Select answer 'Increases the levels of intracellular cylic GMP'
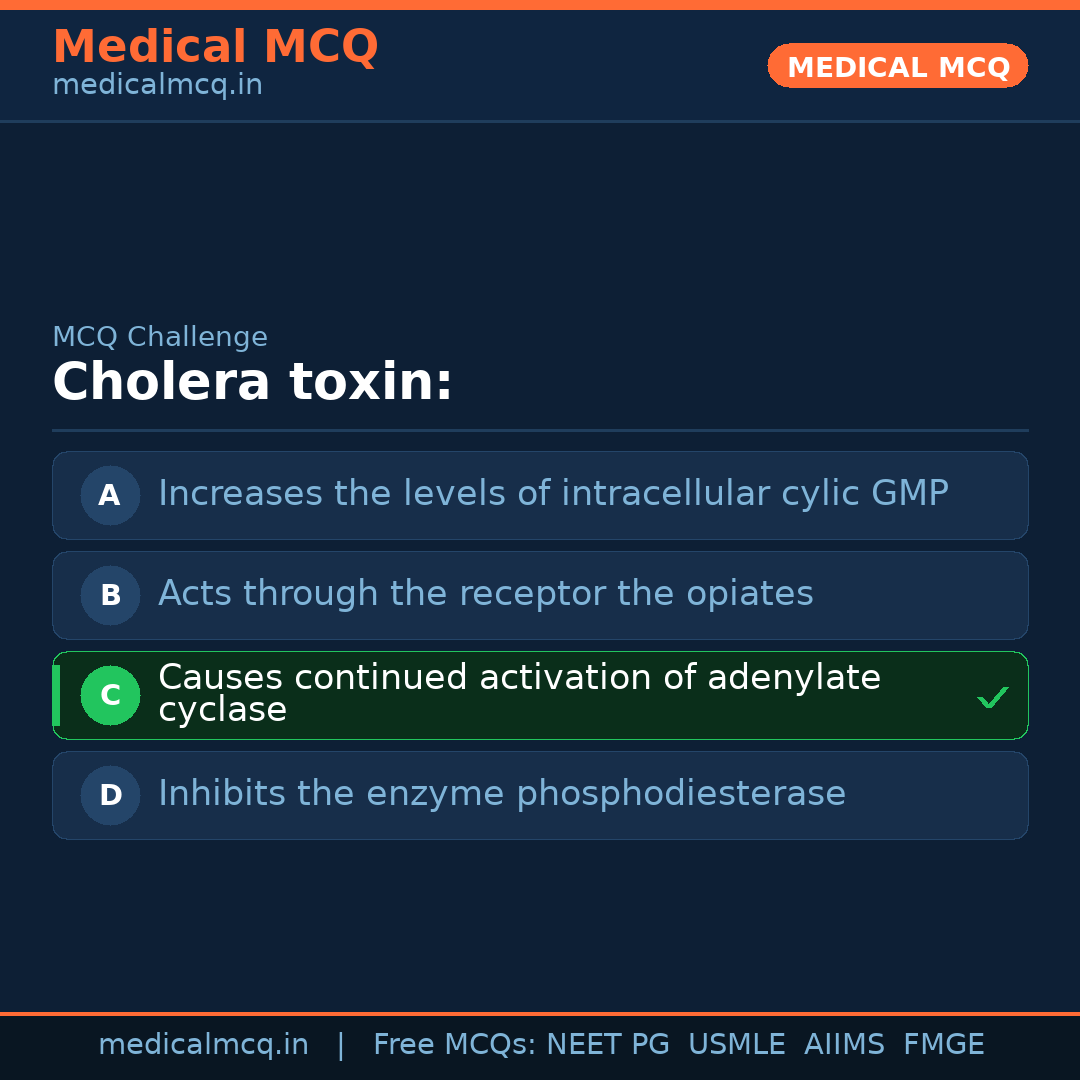 (553, 494)
